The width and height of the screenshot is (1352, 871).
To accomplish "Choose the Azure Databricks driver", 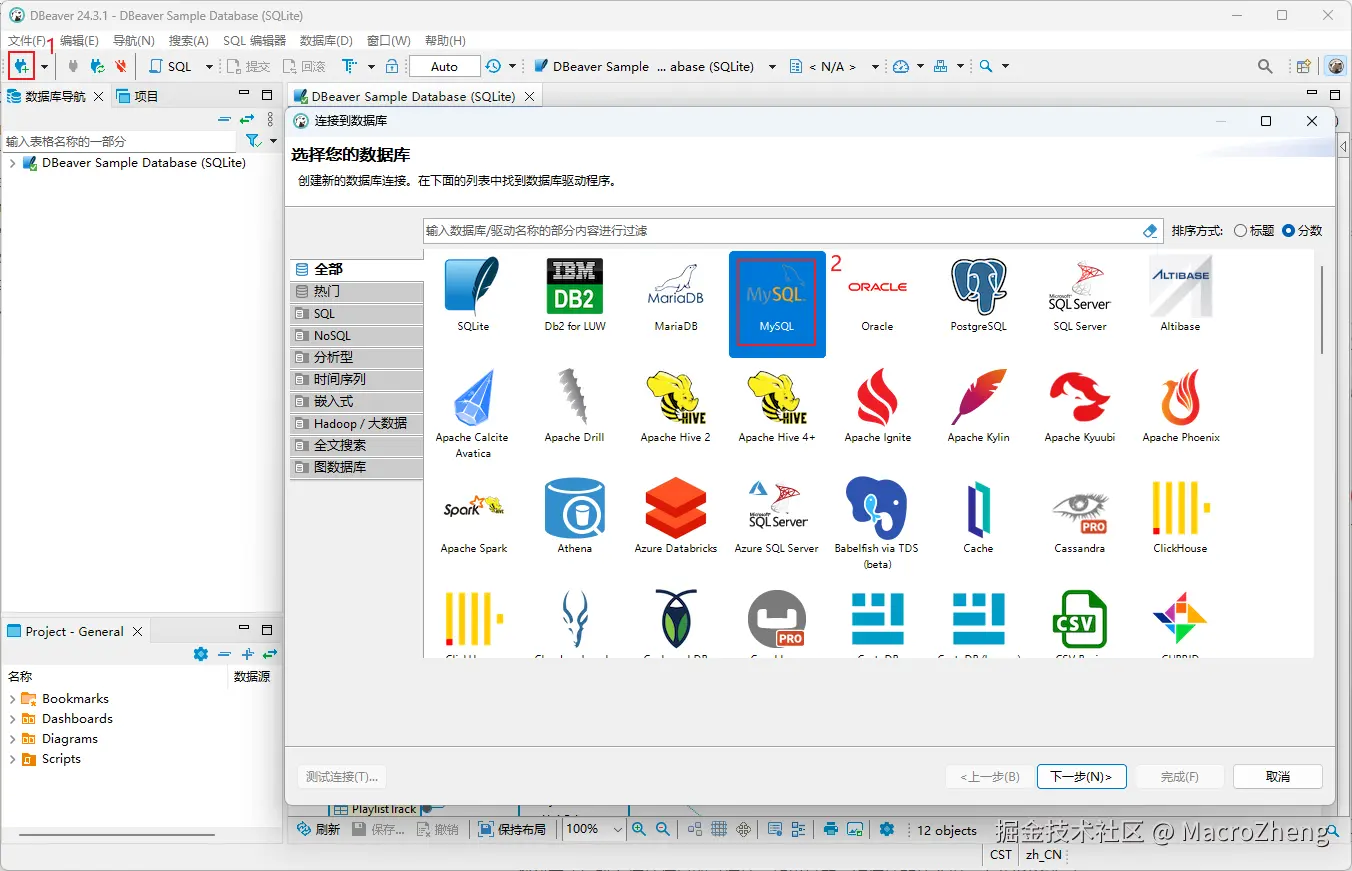I will click(676, 517).
